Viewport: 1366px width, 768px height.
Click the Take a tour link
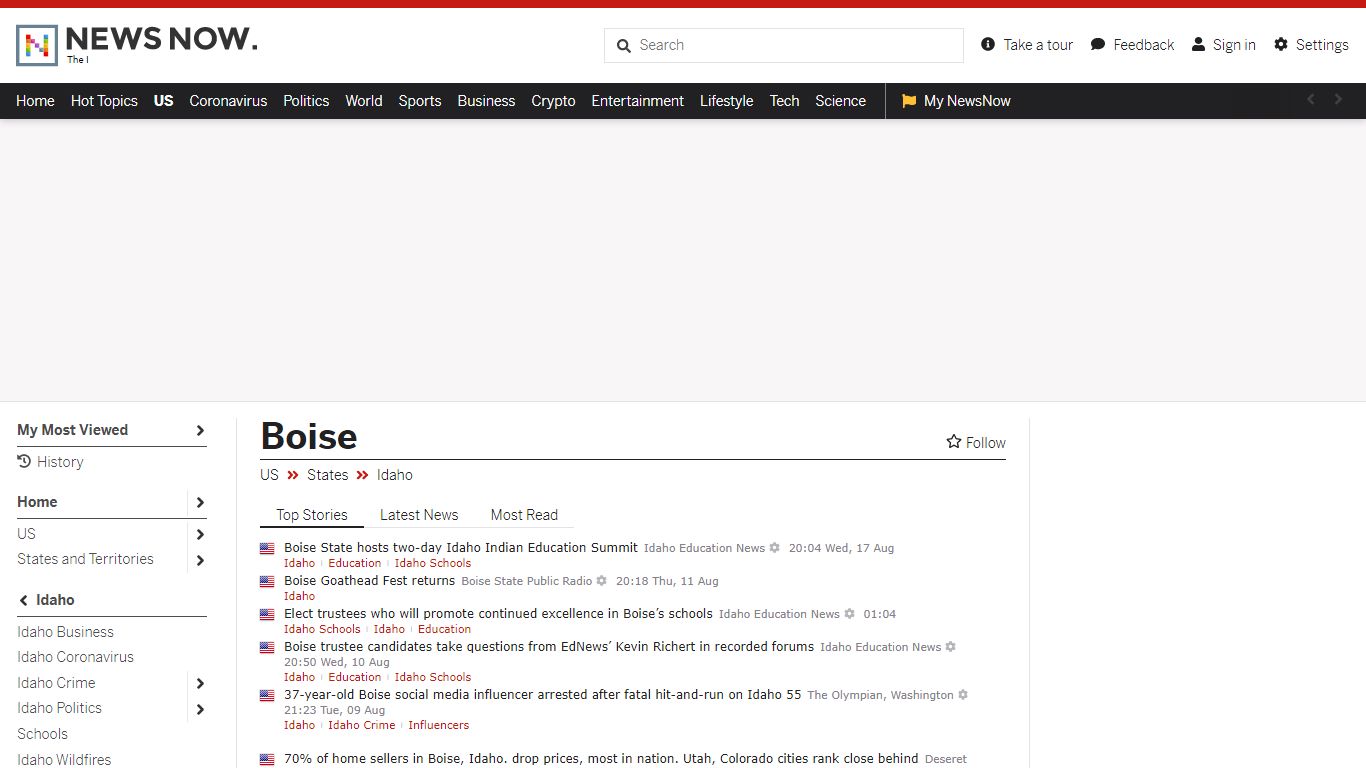[1038, 45]
